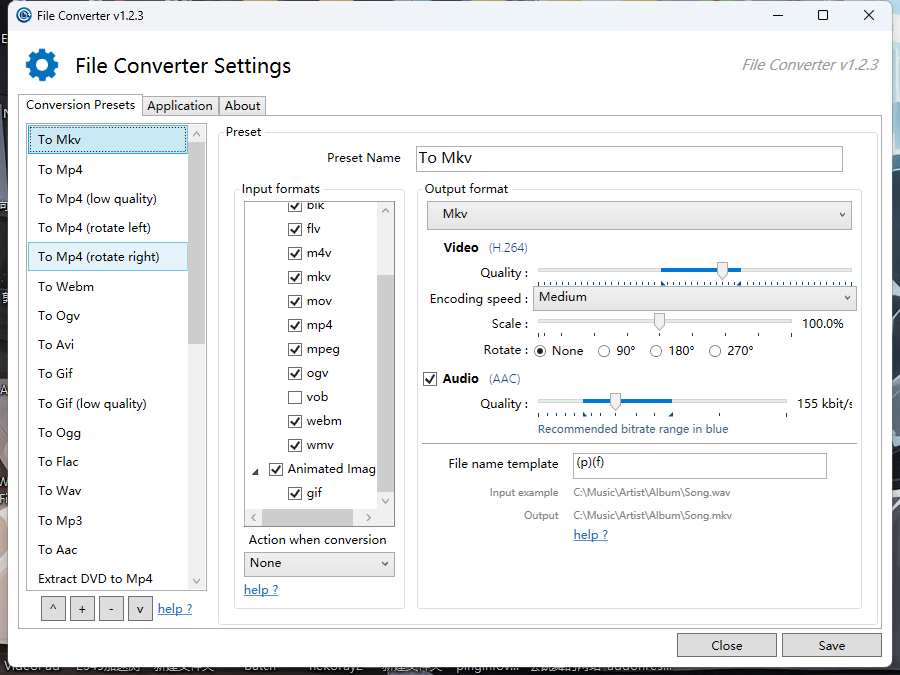Click the - icon to remove the preset
Screen dimensions: 900x675
tap(111, 608)
